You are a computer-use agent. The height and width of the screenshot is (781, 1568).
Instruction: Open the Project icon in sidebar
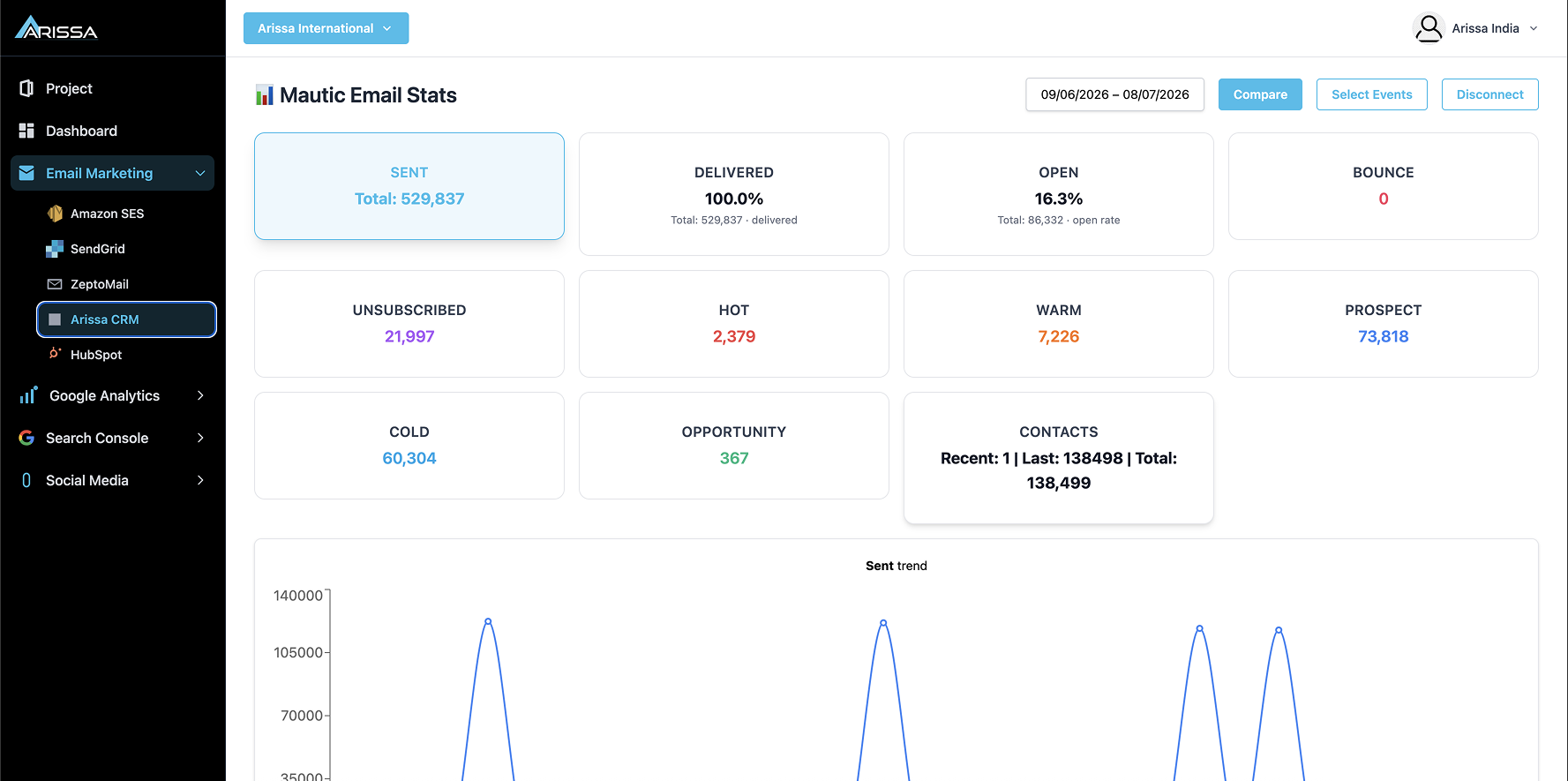(x=26, y=88)
